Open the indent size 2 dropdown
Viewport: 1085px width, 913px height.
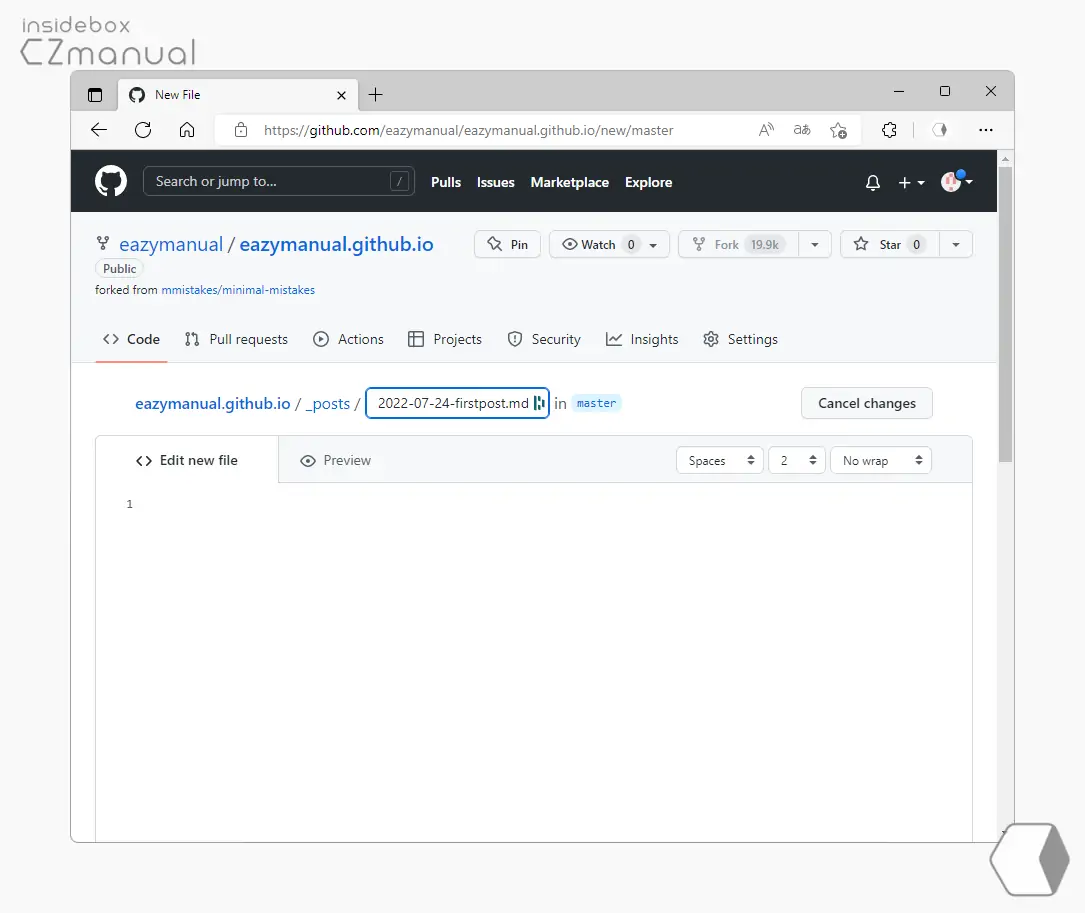797,460
